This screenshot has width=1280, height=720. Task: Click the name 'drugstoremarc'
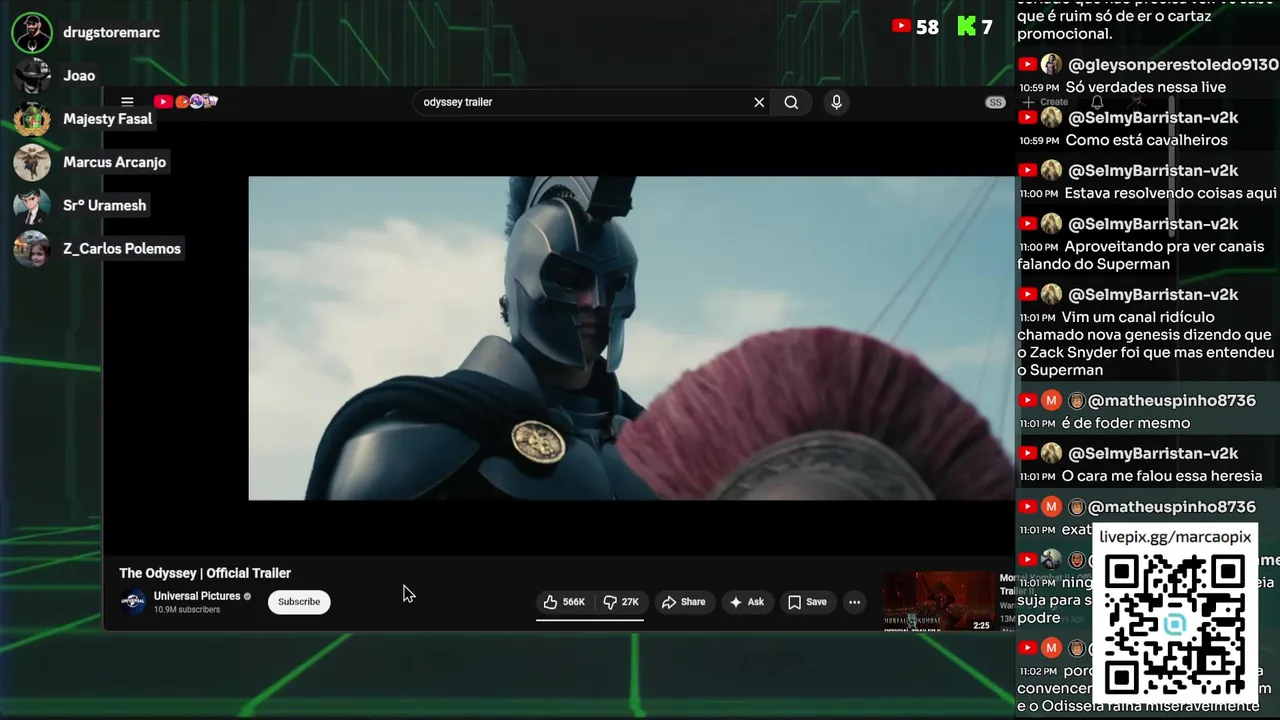111,33
